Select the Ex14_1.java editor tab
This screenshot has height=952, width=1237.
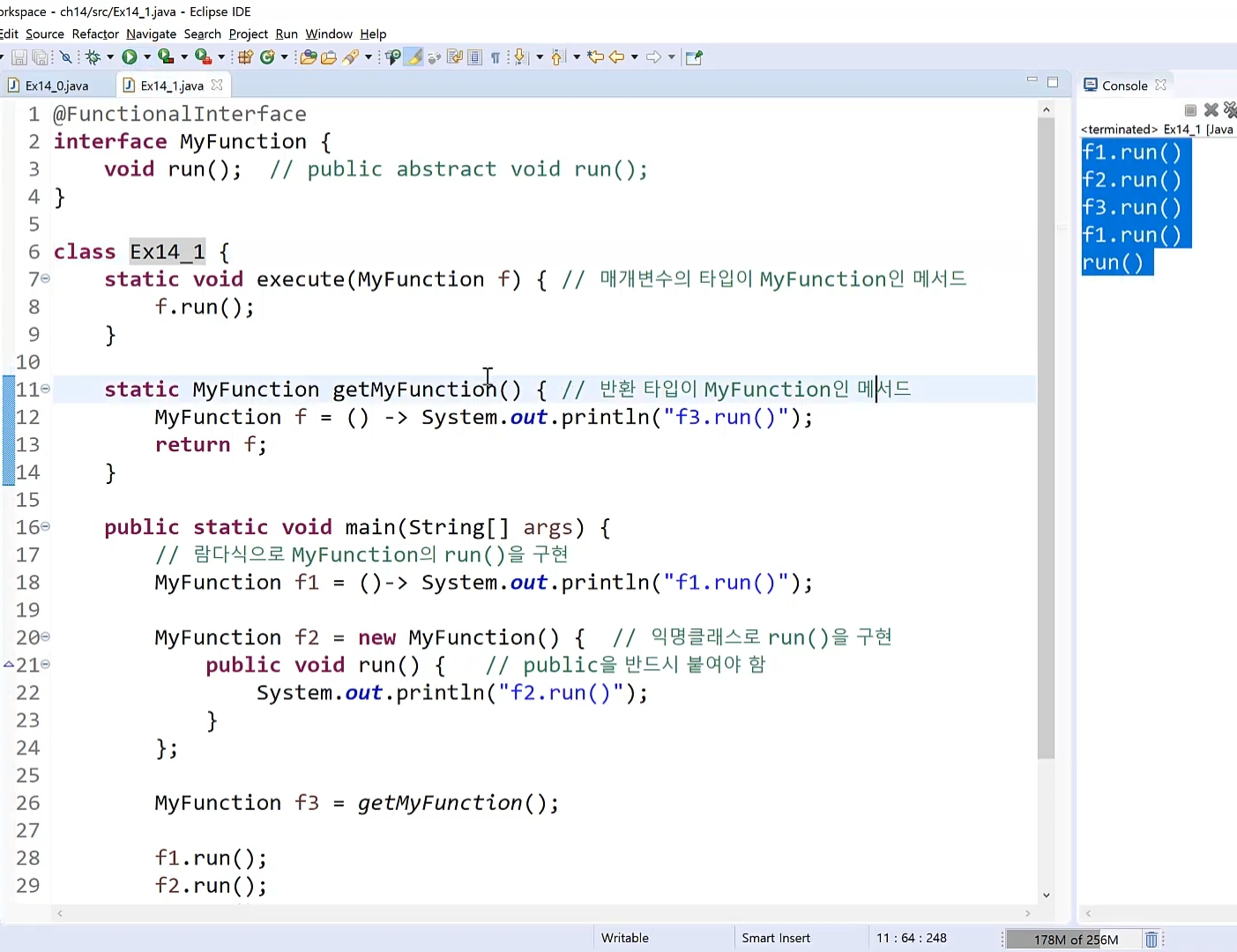coord(172,86)
